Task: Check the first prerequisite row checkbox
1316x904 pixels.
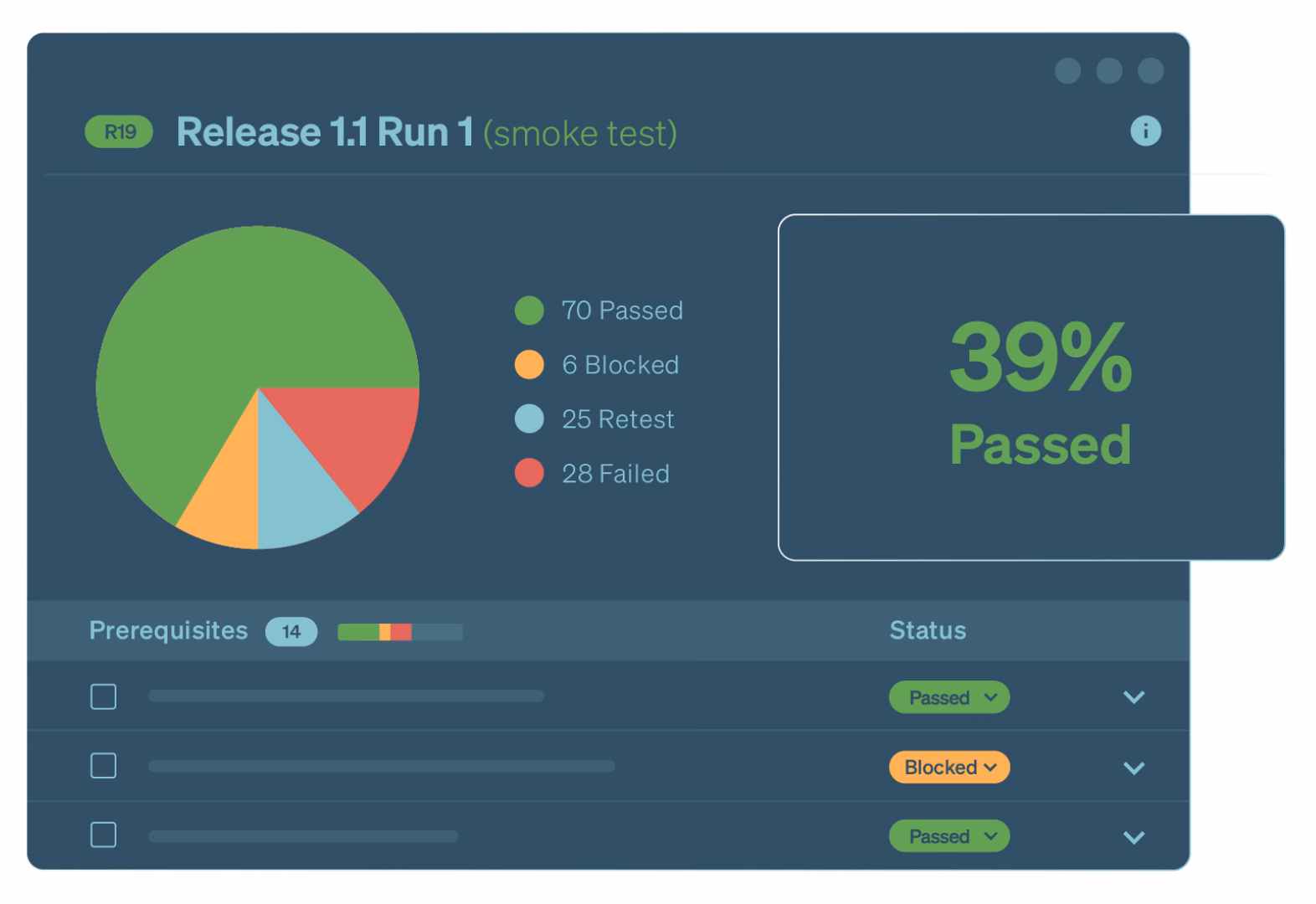Action: click(x=103, y=696)
